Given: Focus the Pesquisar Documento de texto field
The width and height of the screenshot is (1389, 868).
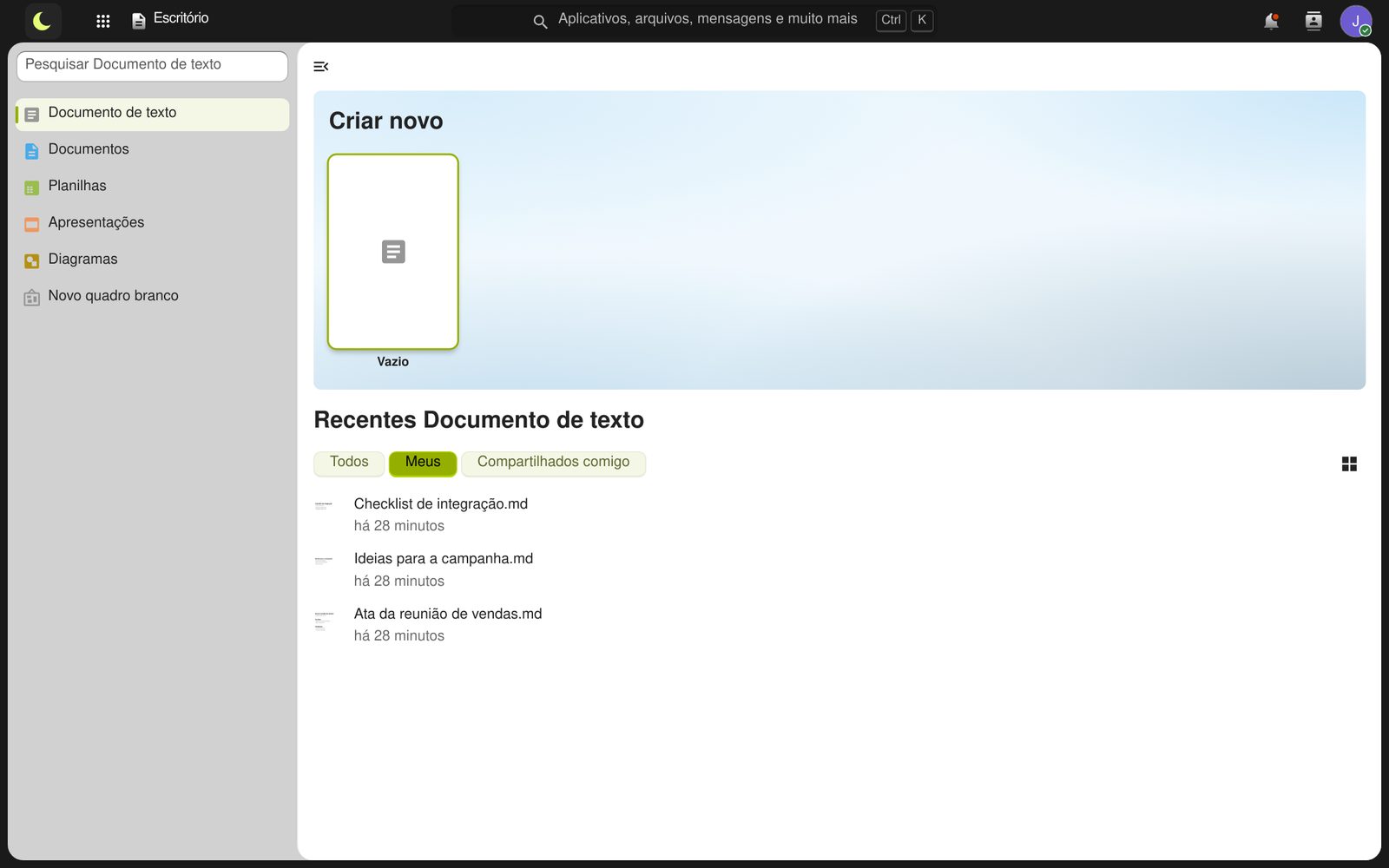Looking at the screenshot, I should coord(152,66).
